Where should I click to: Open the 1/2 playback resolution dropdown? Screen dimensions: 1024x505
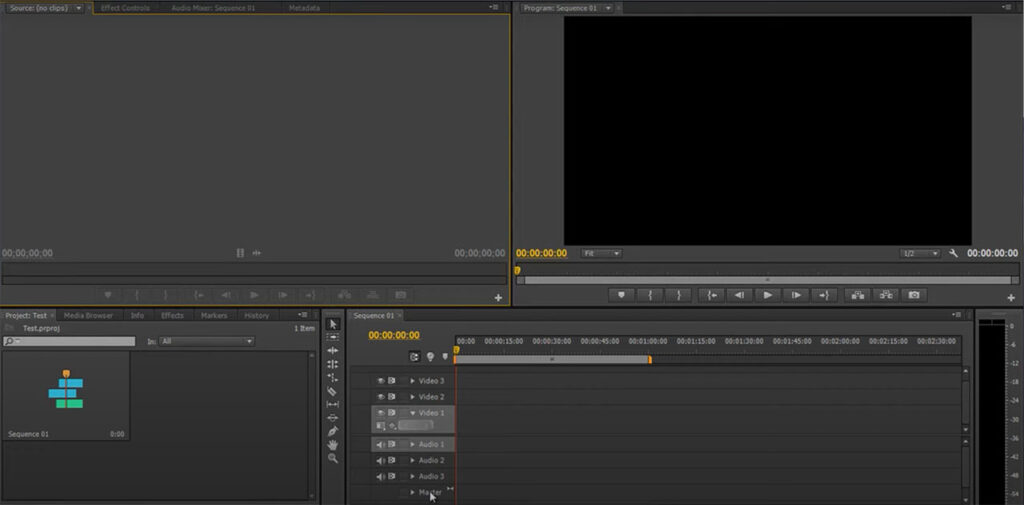tap(920, 253)
